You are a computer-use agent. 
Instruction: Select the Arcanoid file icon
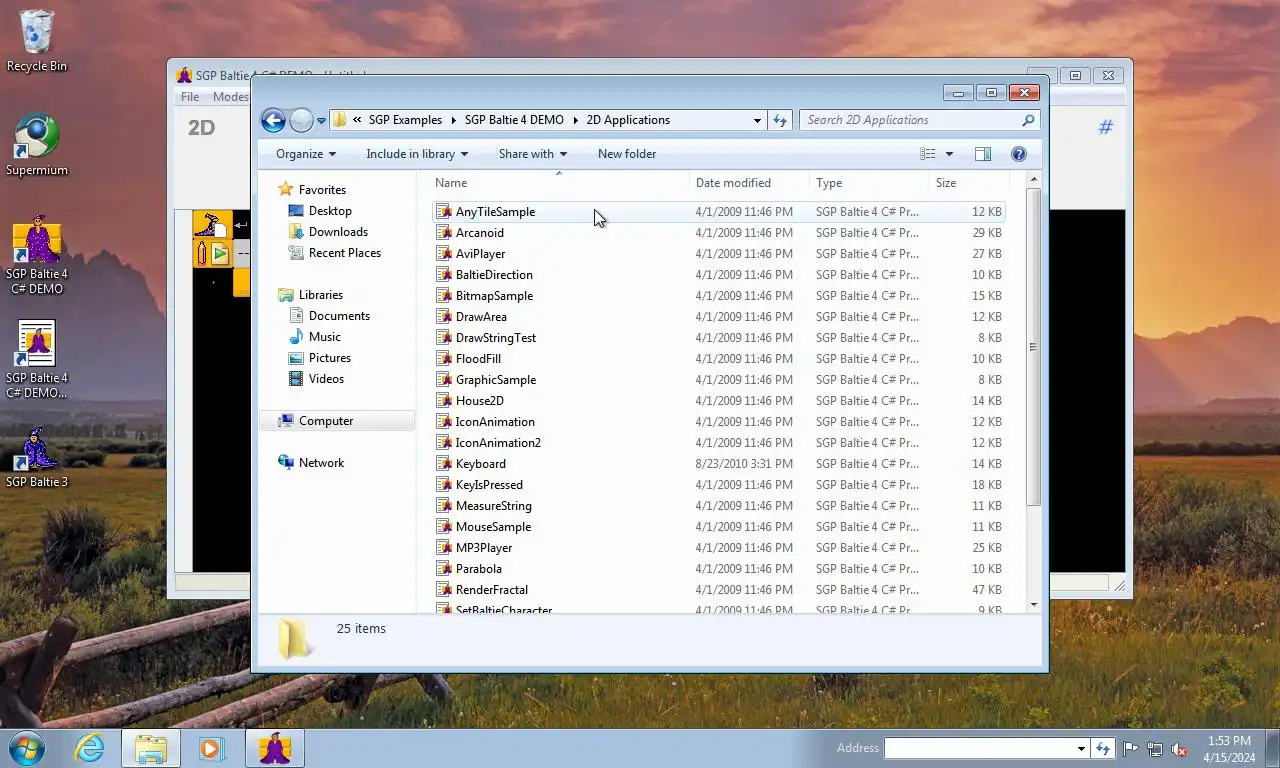tap(445, 233)
